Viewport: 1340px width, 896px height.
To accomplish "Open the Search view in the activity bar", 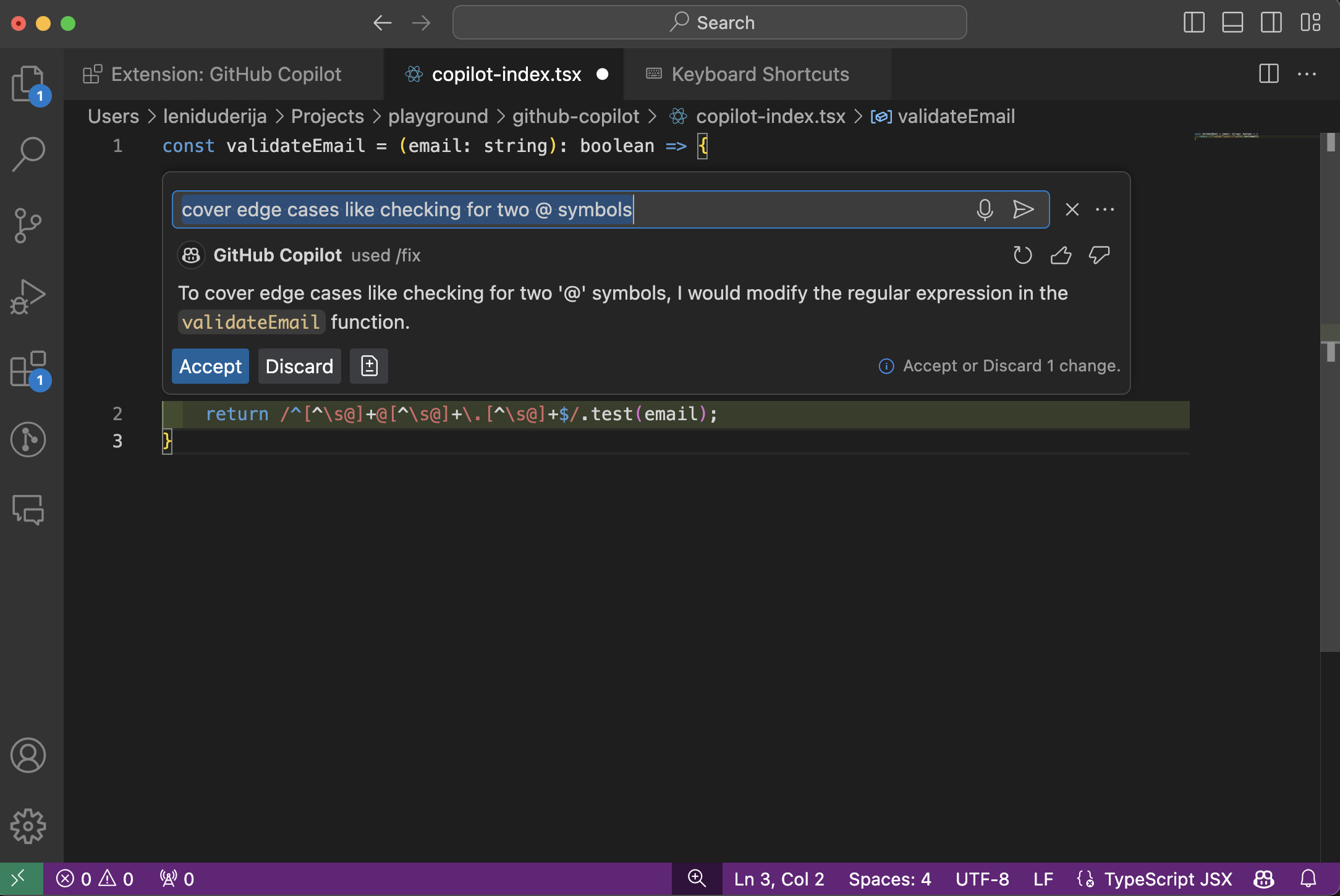I will [x=28, y=154].
